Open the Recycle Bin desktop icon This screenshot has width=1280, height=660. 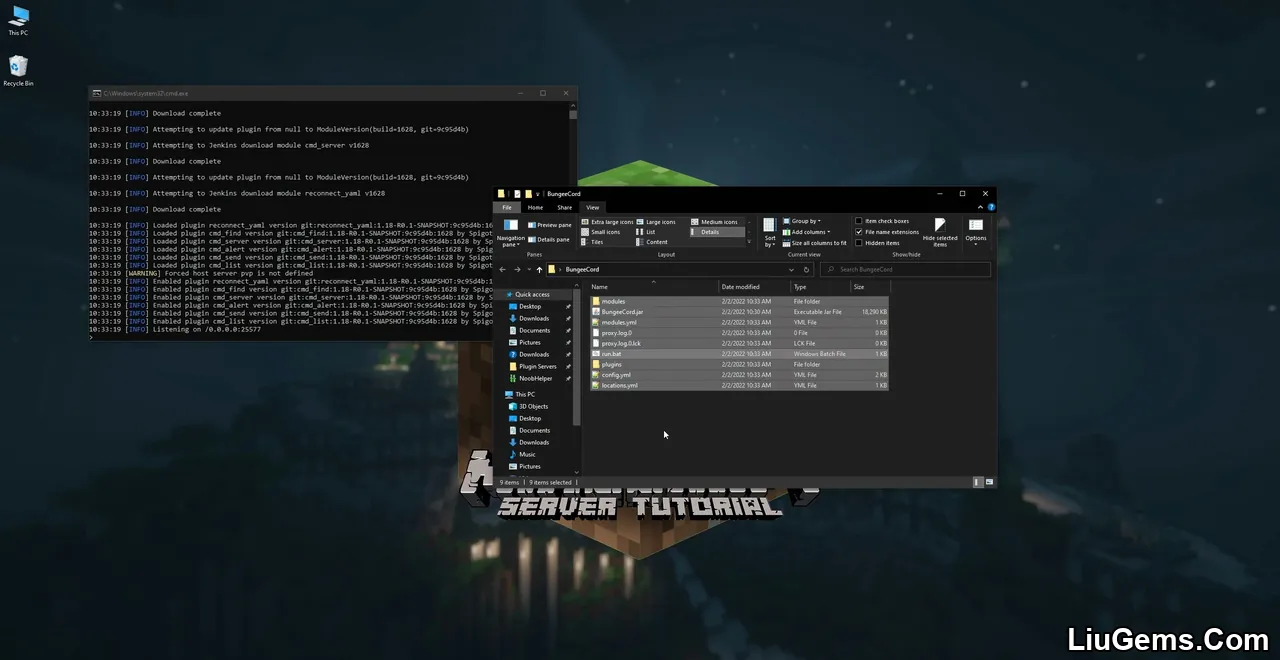[18, 70]
